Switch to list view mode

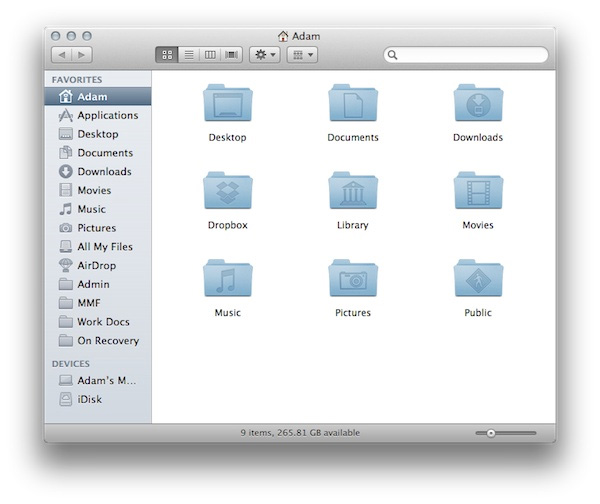(x=188, y=54)
